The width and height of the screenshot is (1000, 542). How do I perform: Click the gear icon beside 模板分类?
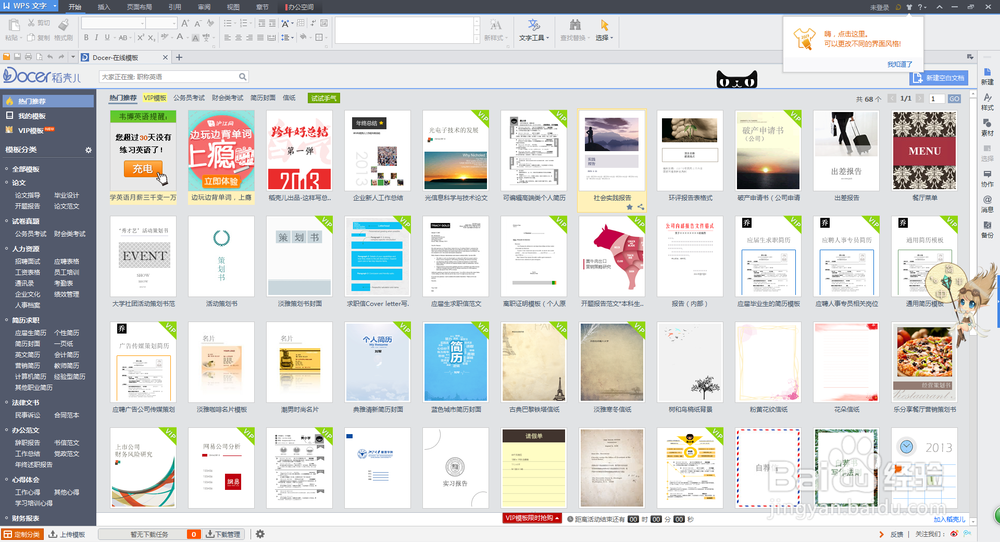click(89, 150)
